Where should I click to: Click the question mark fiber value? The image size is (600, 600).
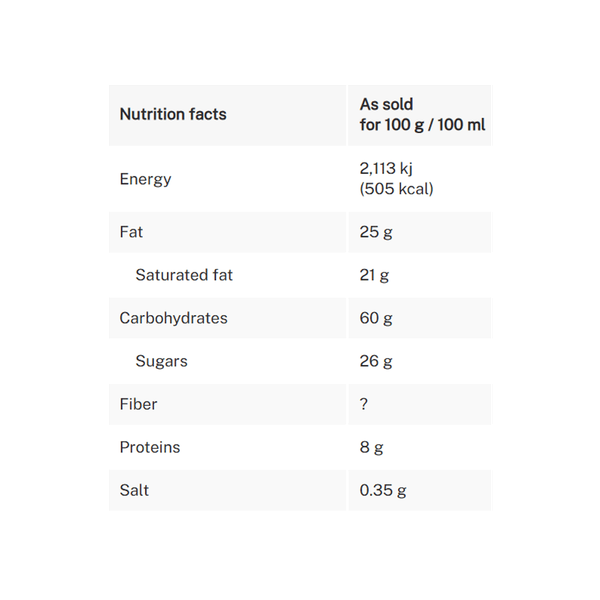pos(364,404)
